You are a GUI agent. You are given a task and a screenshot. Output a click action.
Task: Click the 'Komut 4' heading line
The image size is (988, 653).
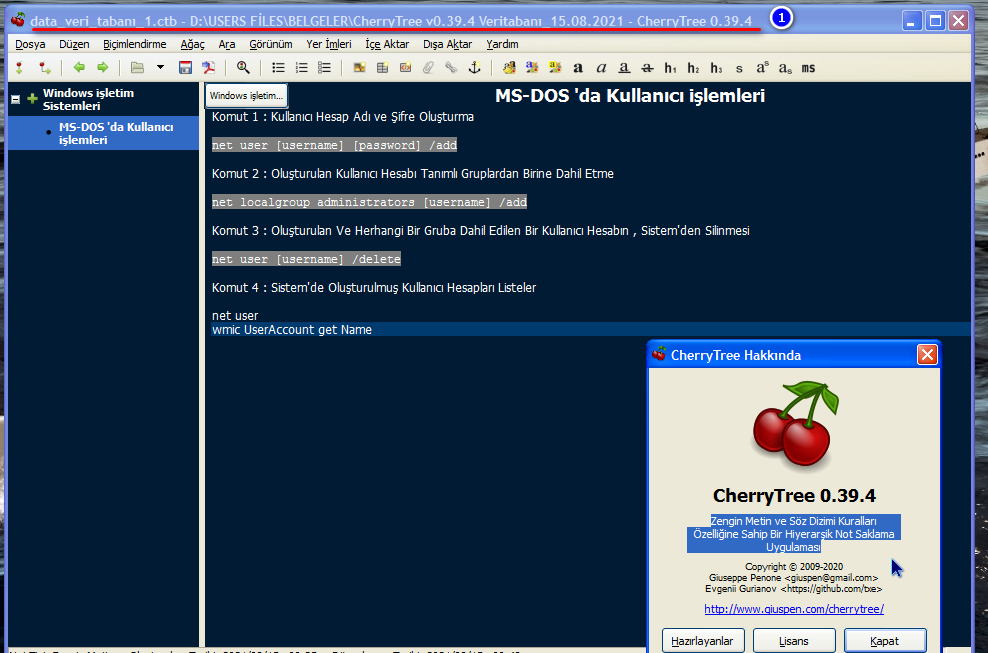374,287
